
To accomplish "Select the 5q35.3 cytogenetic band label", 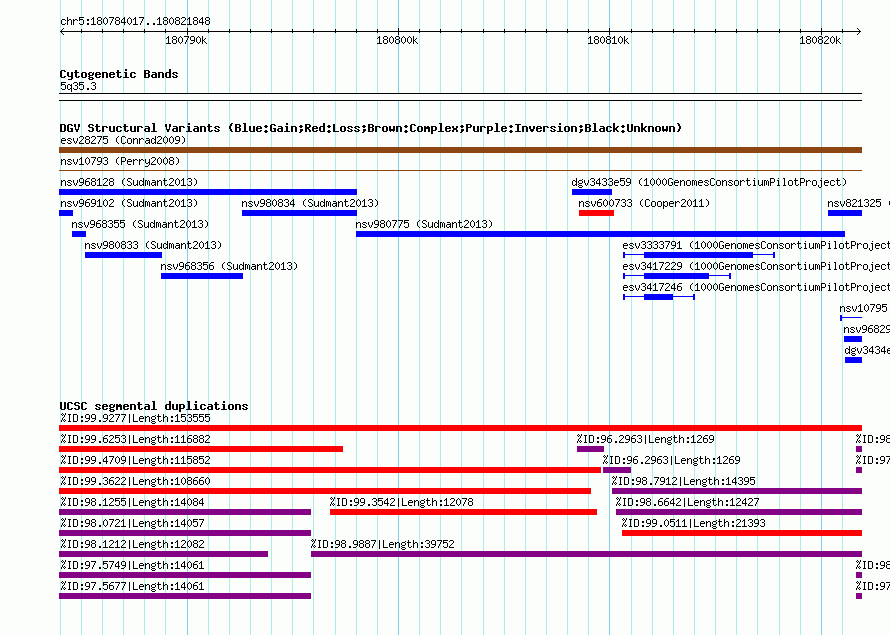I will pyautogui.click(x=78, y=86).
